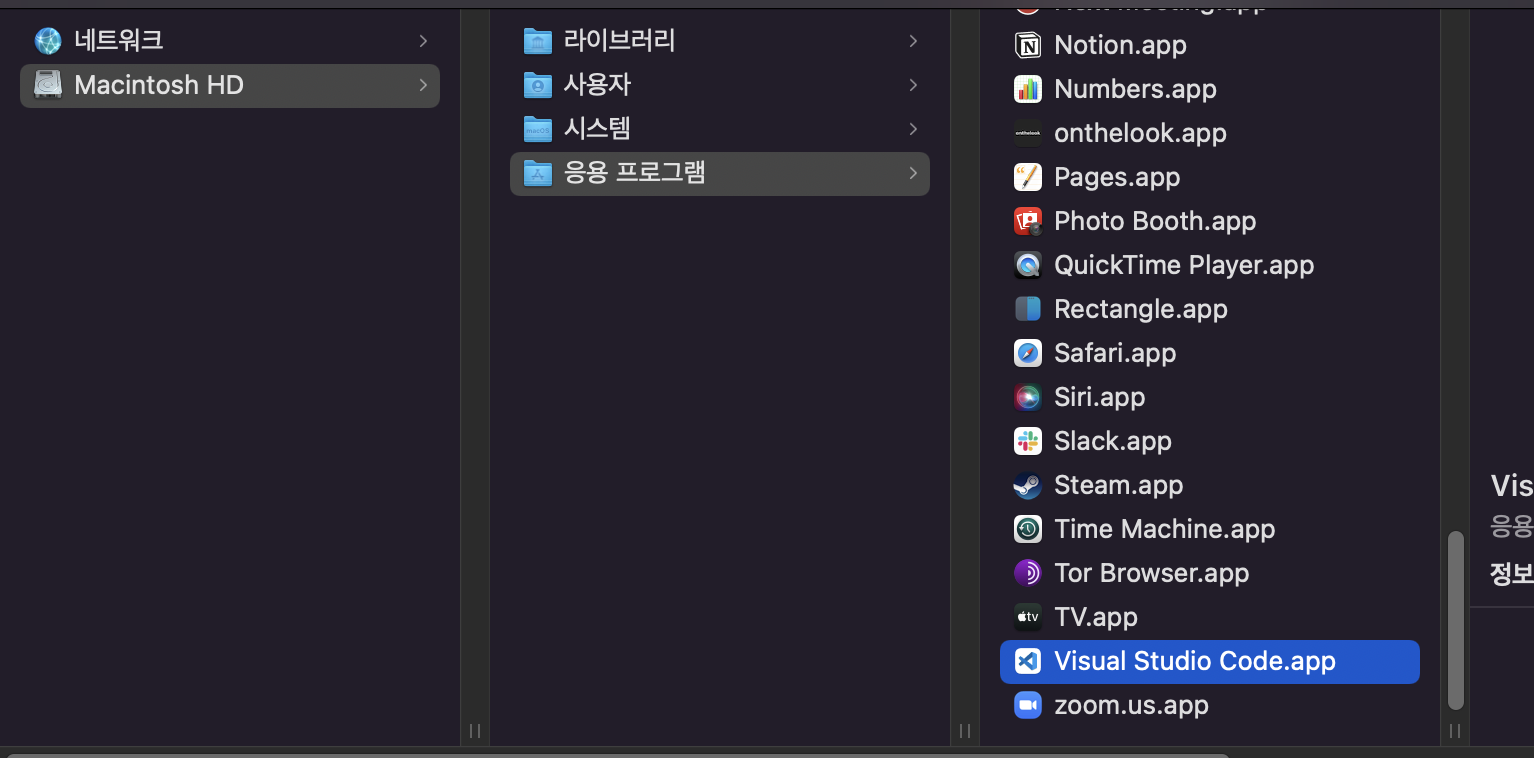This screenshot has width=1534, height=758.
Task: Select the 네트워크 row label
Action: (119, 41)
